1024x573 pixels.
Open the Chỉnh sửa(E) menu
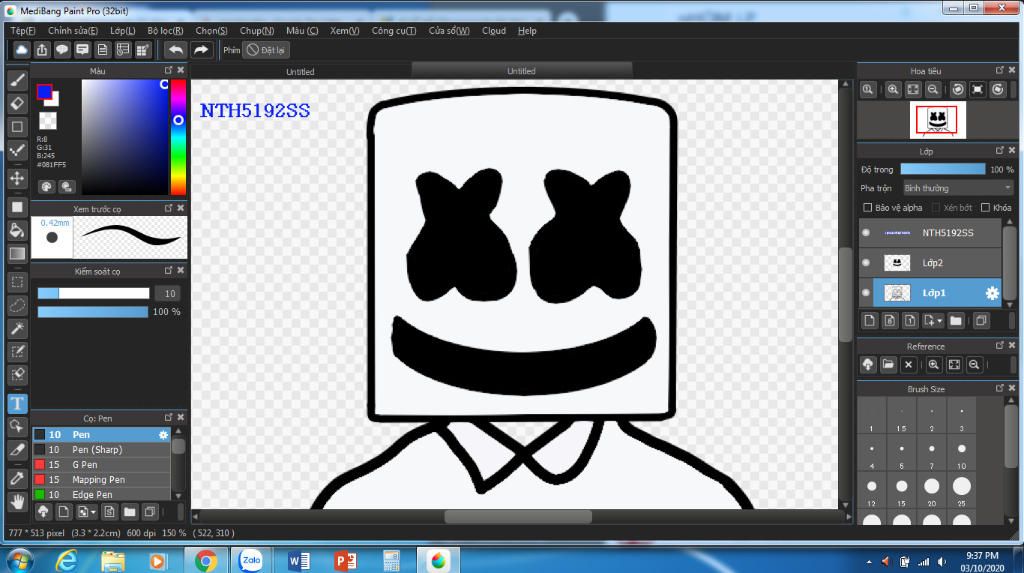coord(72,31)
